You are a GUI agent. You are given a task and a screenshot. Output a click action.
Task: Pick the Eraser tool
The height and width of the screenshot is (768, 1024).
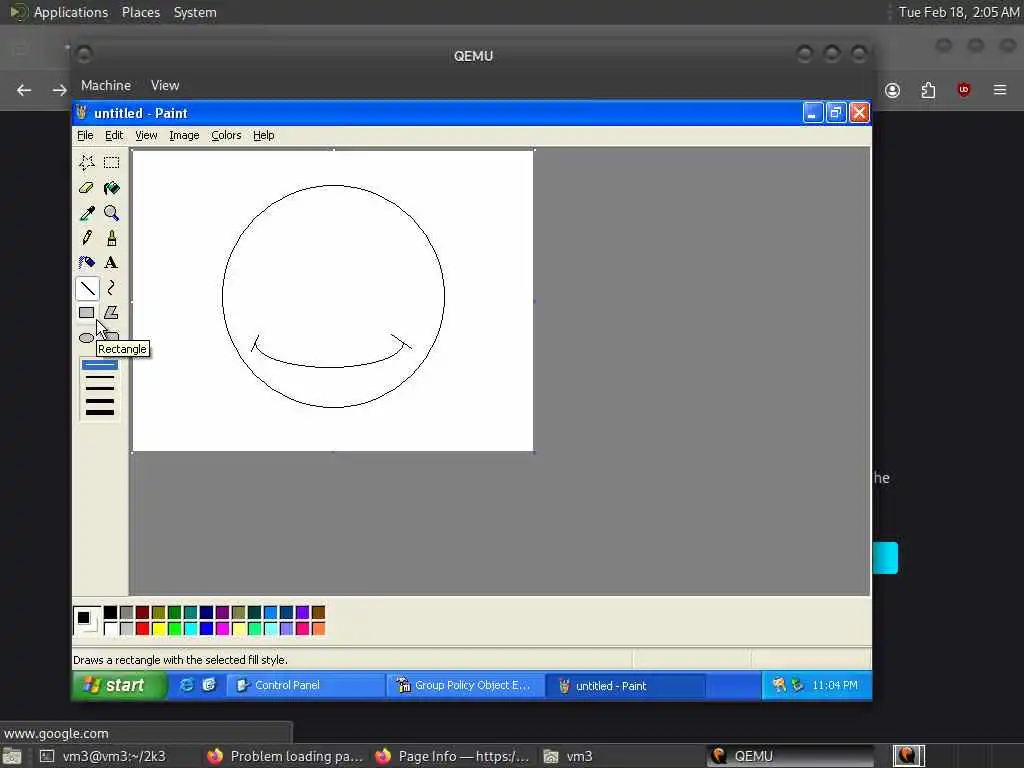(87, 188)
